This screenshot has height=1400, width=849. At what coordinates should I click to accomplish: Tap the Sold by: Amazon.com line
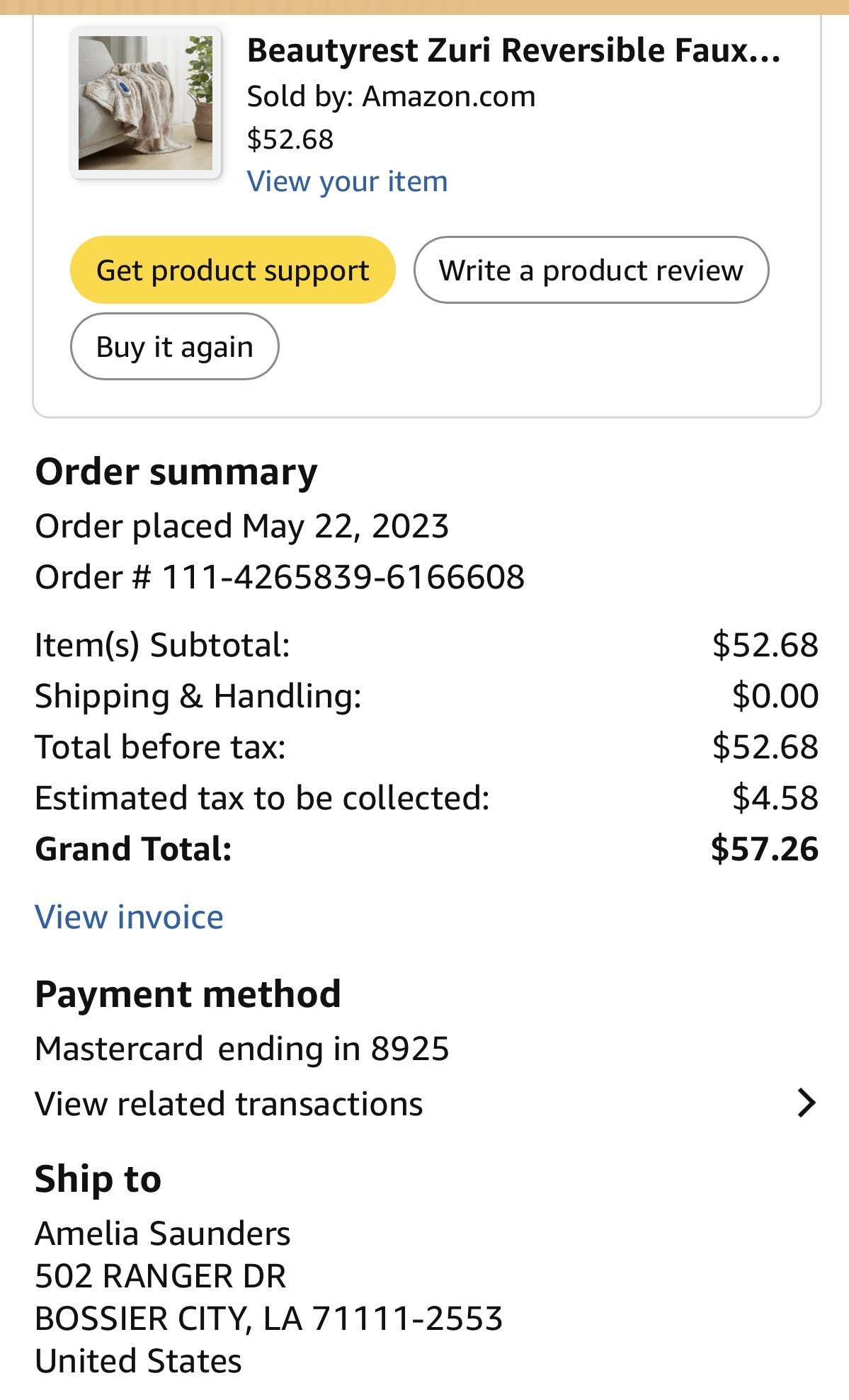click(391, 96)
